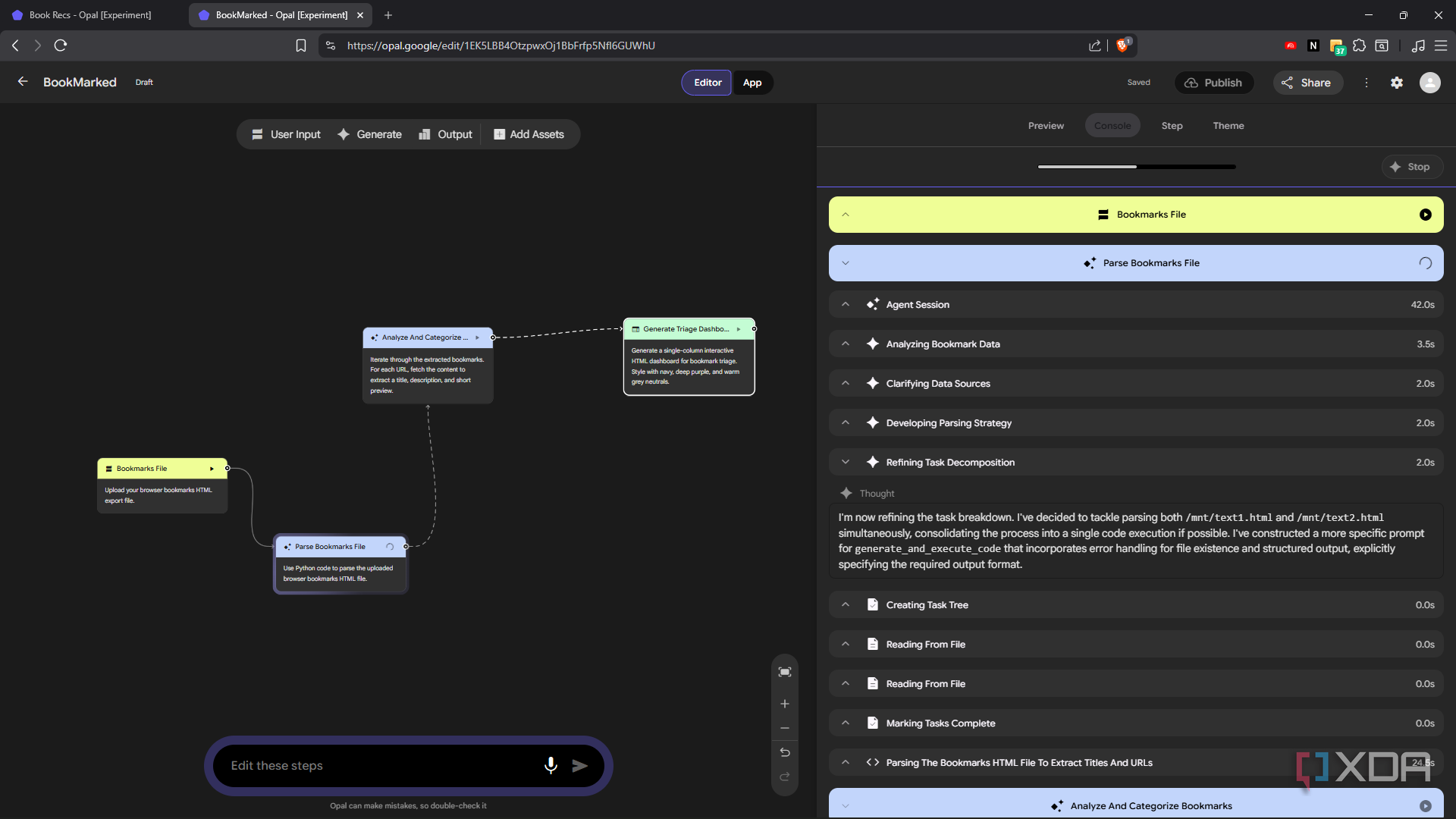Add a User Input step
Screen dimensions: 1456x819
point(287,134)
